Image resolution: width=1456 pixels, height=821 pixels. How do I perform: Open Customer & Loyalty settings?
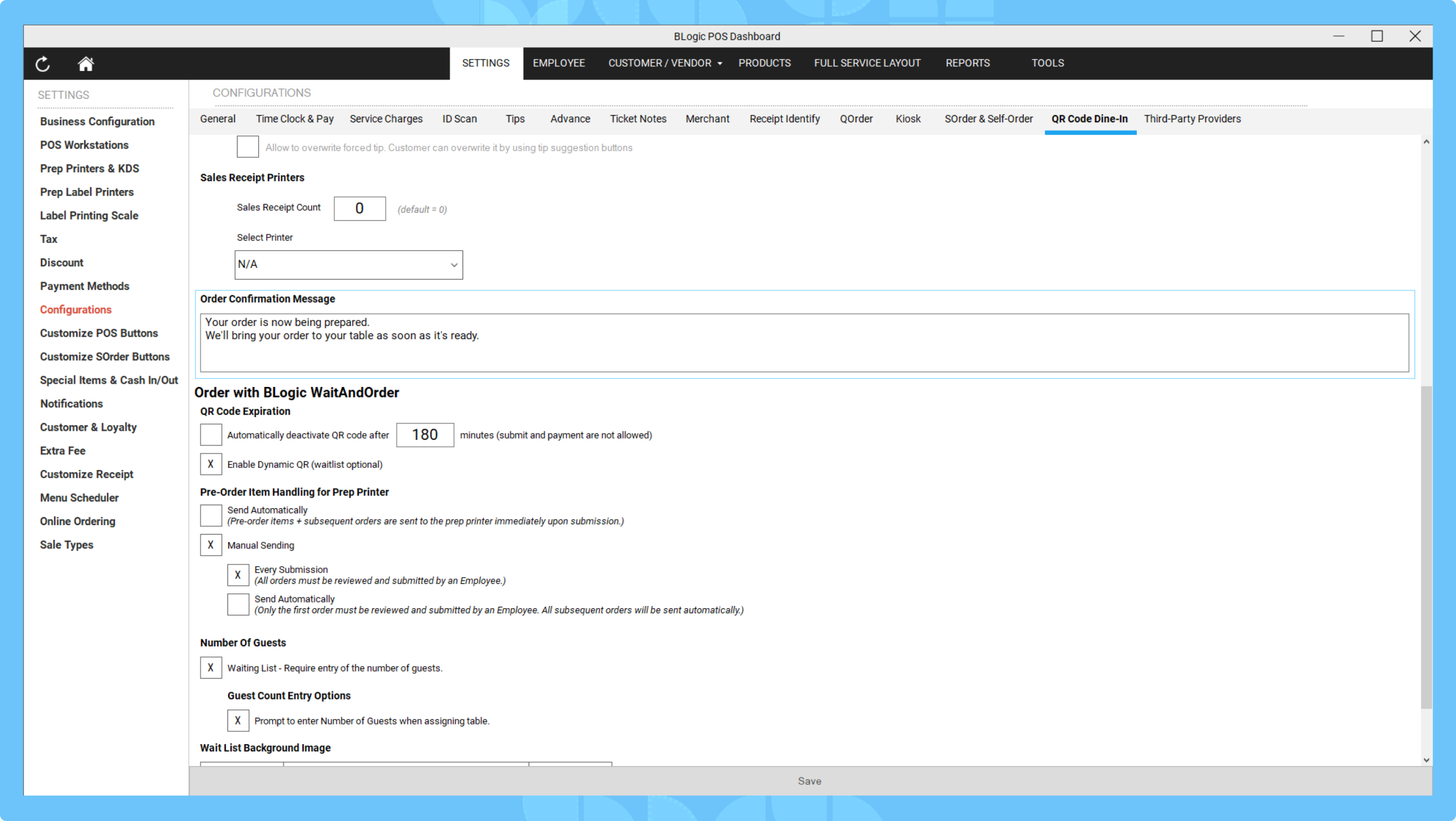pos(88,427)
